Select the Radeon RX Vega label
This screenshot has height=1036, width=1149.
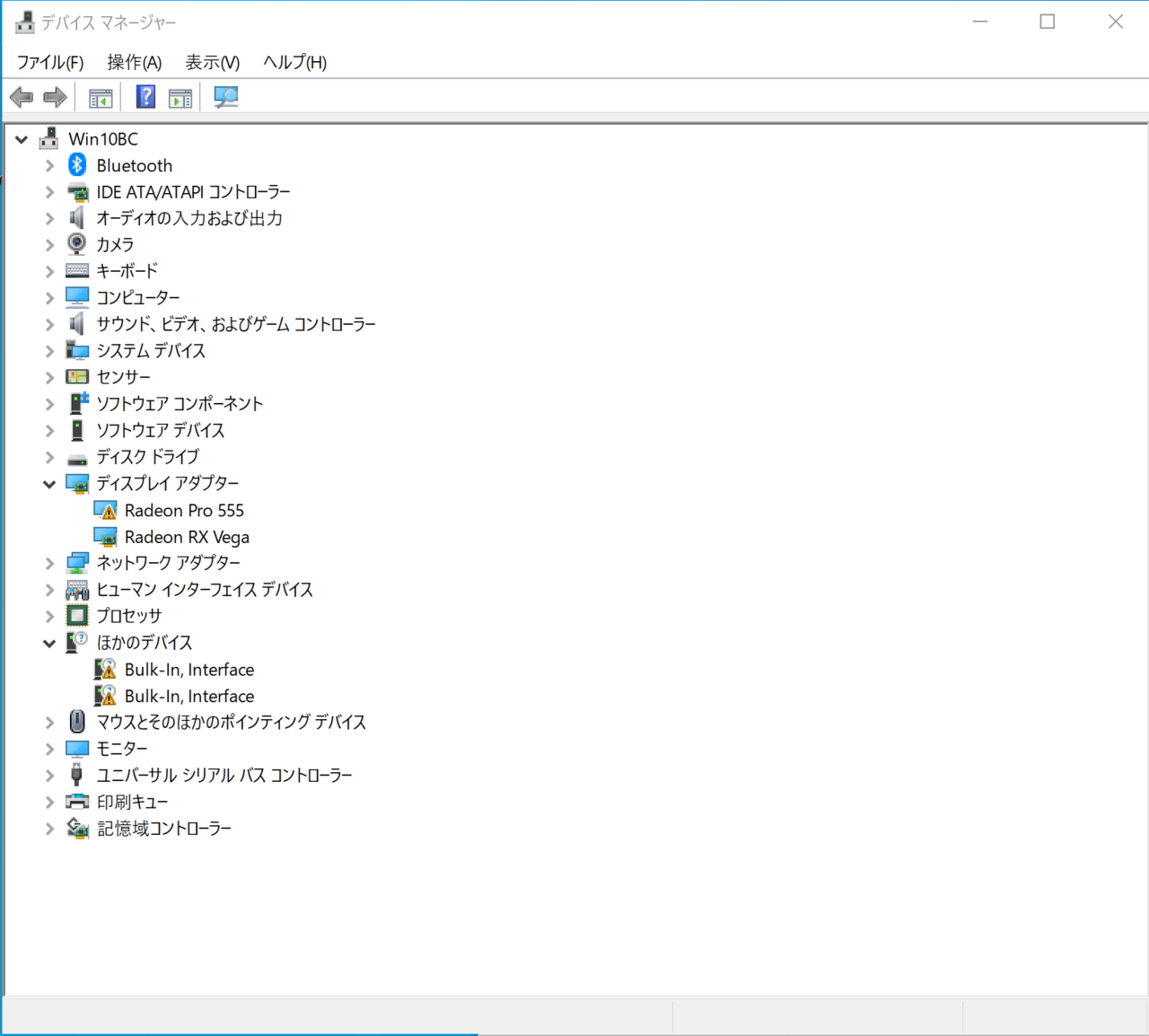coord(187,537)
